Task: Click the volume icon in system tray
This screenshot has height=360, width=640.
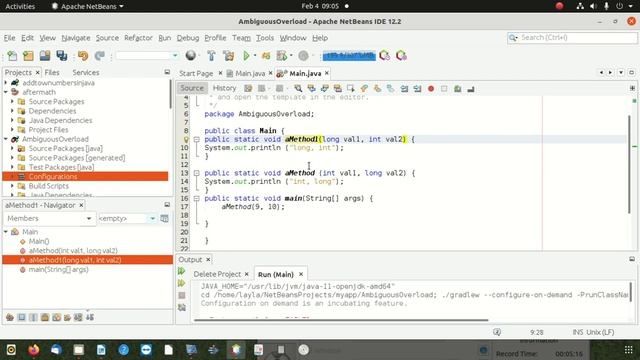Action: pyautogui.click(x=593, y=6)
